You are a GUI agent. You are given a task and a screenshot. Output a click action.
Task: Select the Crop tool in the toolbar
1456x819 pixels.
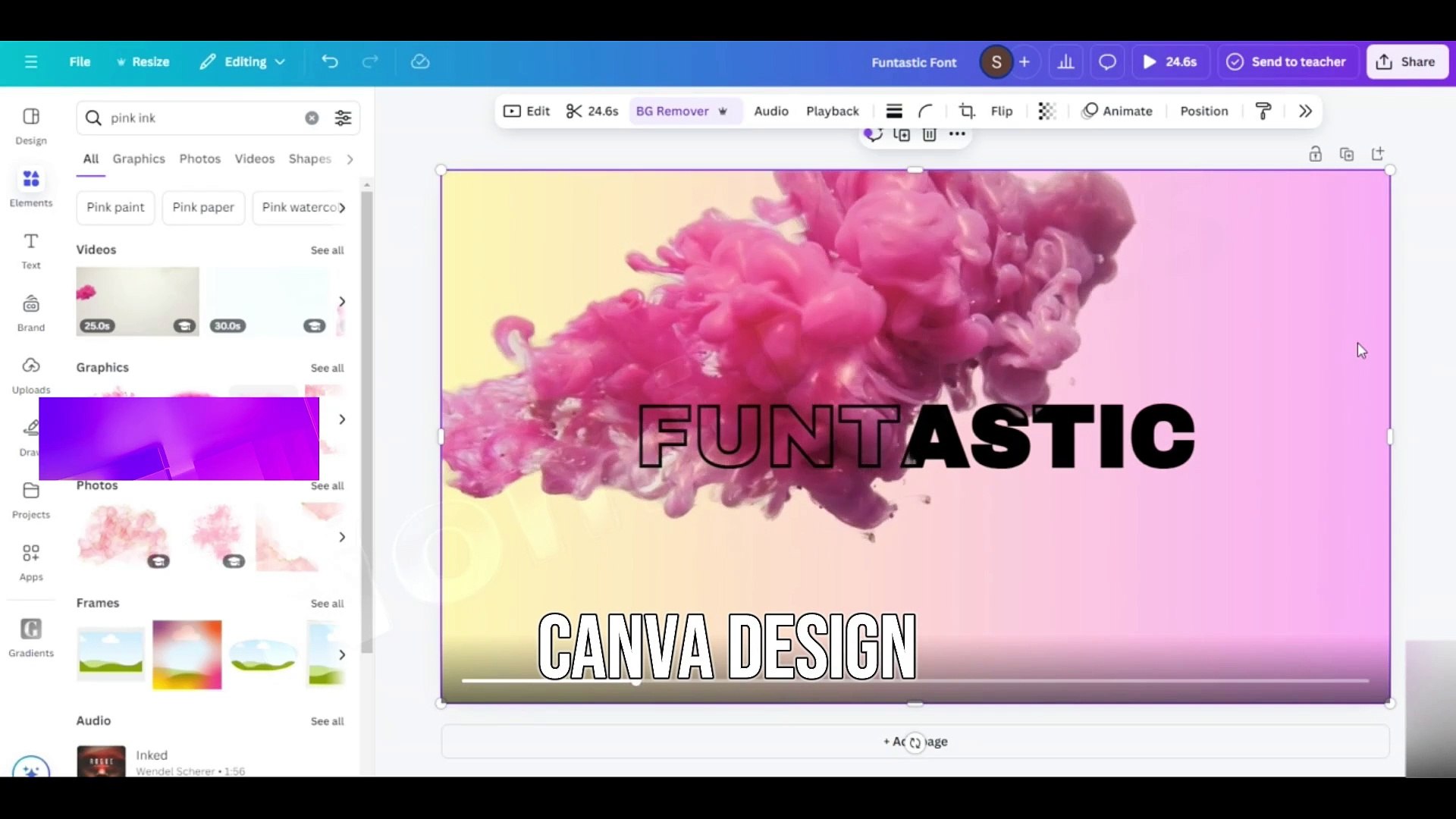pyautogui.click(x=966, y=111)
